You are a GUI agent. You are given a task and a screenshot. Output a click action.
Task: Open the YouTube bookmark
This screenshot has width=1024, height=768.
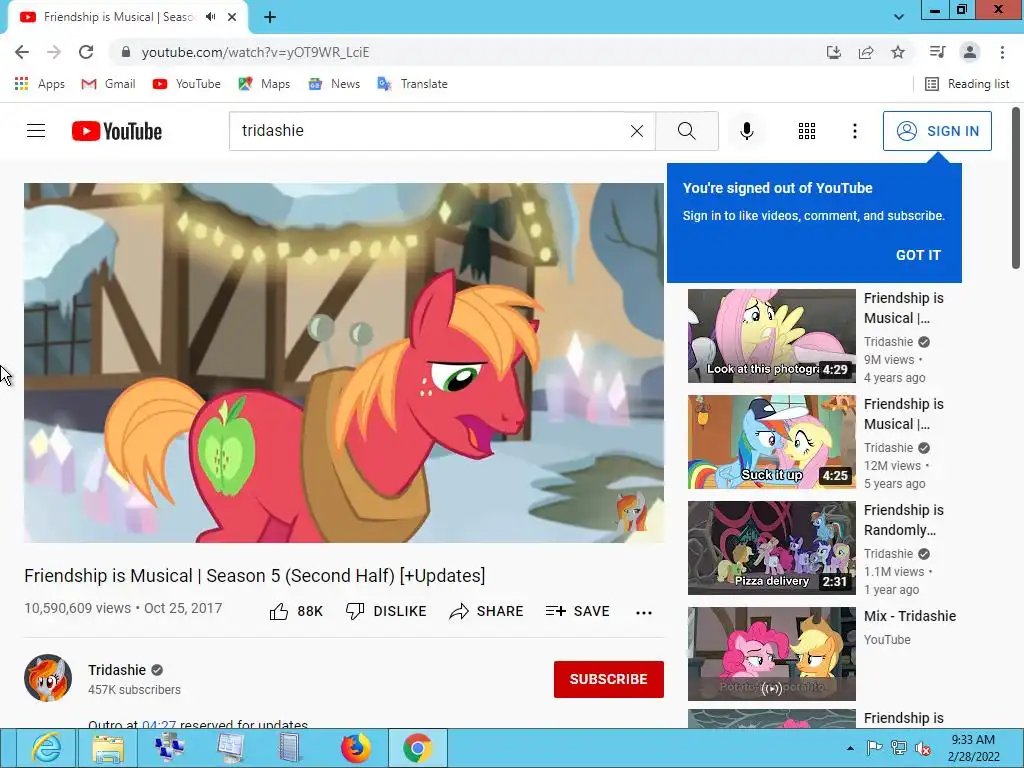186,84
